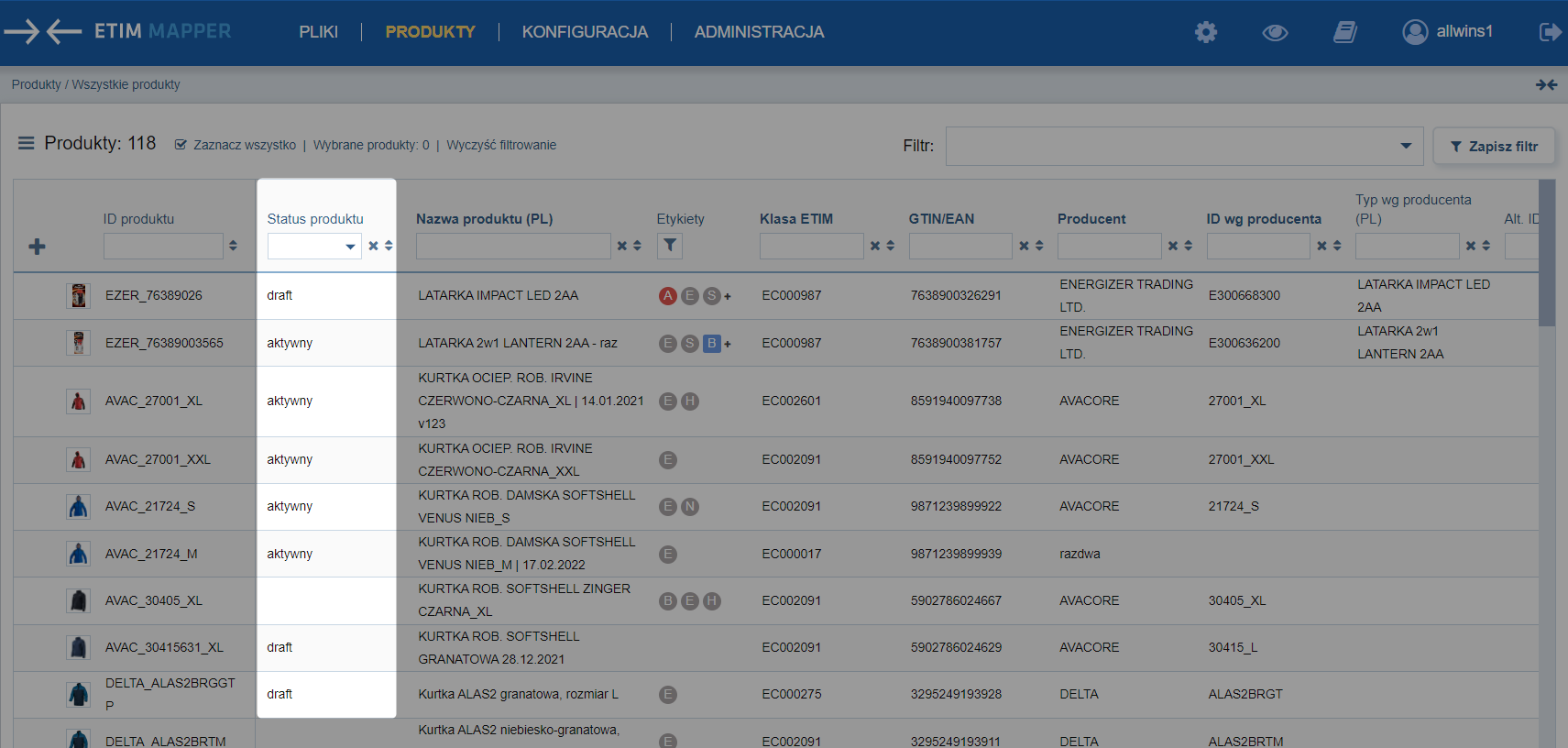Sort by Producent using sort arrows
Image resolution: width=1568 pixels, height=748 pixels.
click(x=1189, y=246)
